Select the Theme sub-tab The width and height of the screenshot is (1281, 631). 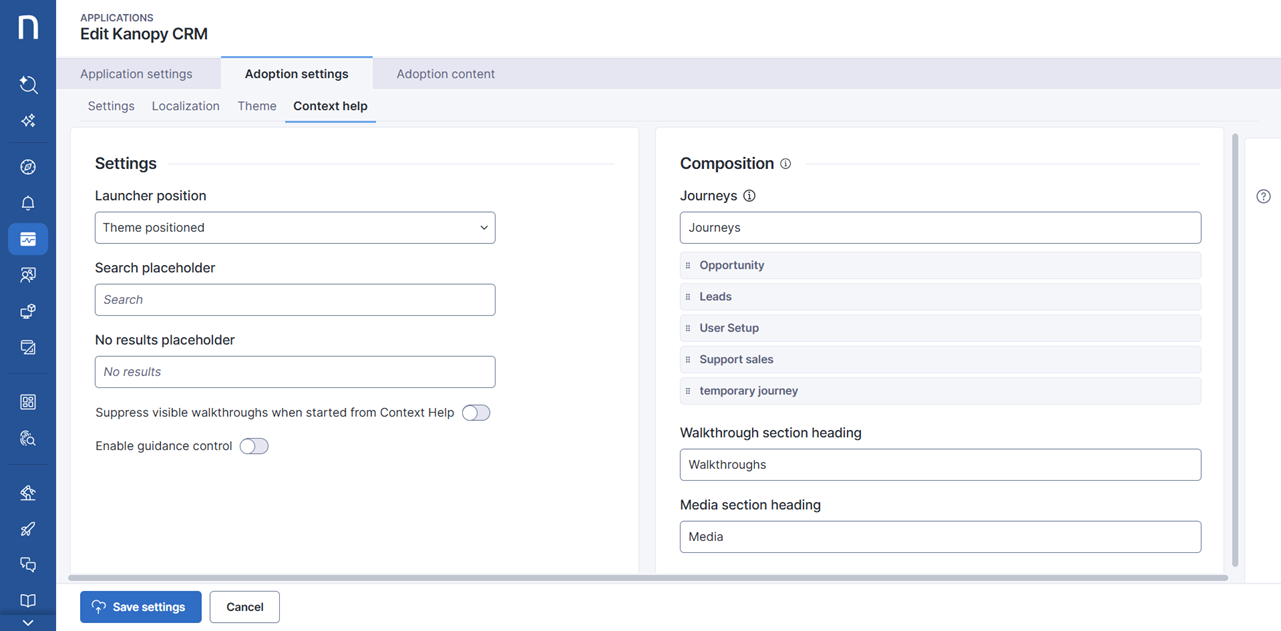(x=257, y=106)
